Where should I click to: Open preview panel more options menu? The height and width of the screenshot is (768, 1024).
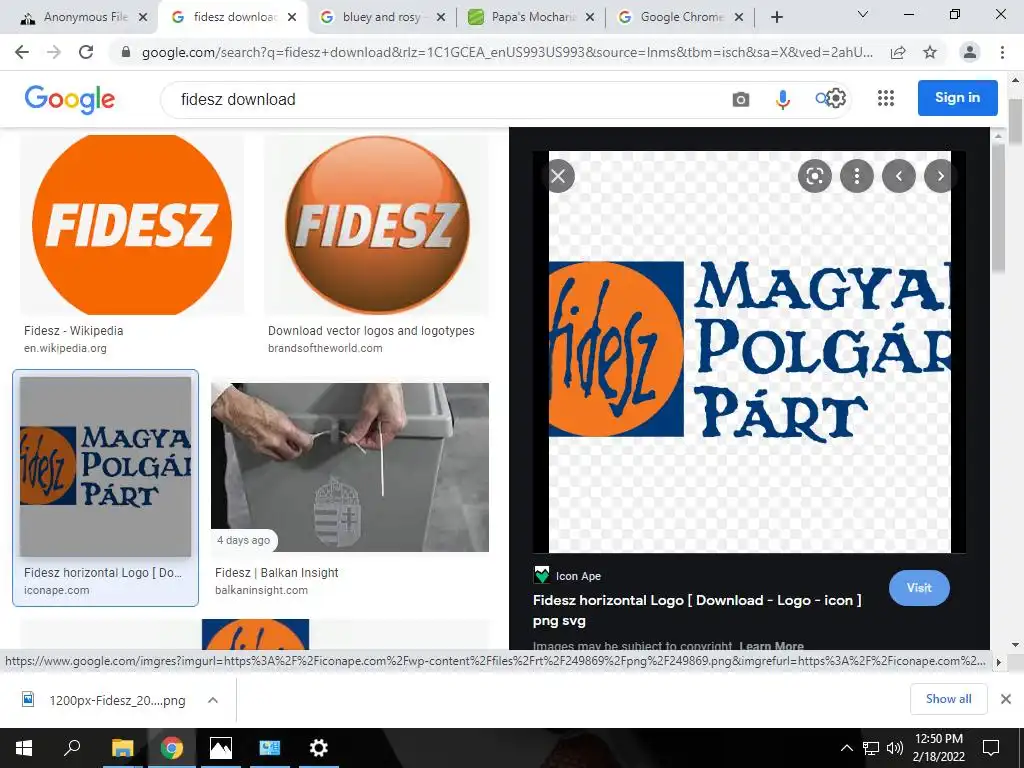(x=857, y=176)
